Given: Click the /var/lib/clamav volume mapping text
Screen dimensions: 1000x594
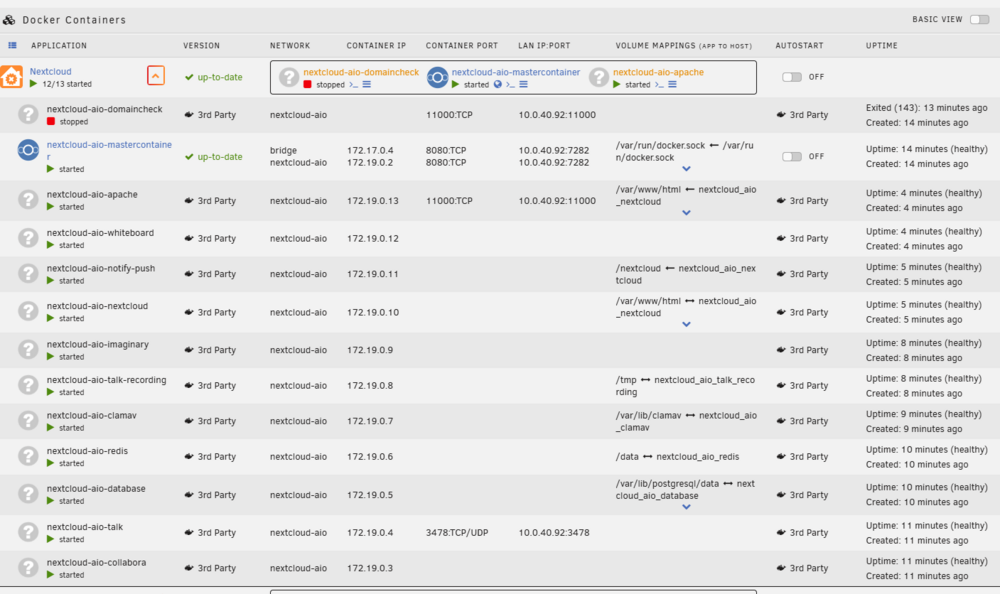Looking at the screenshot, I should [686, 421].
